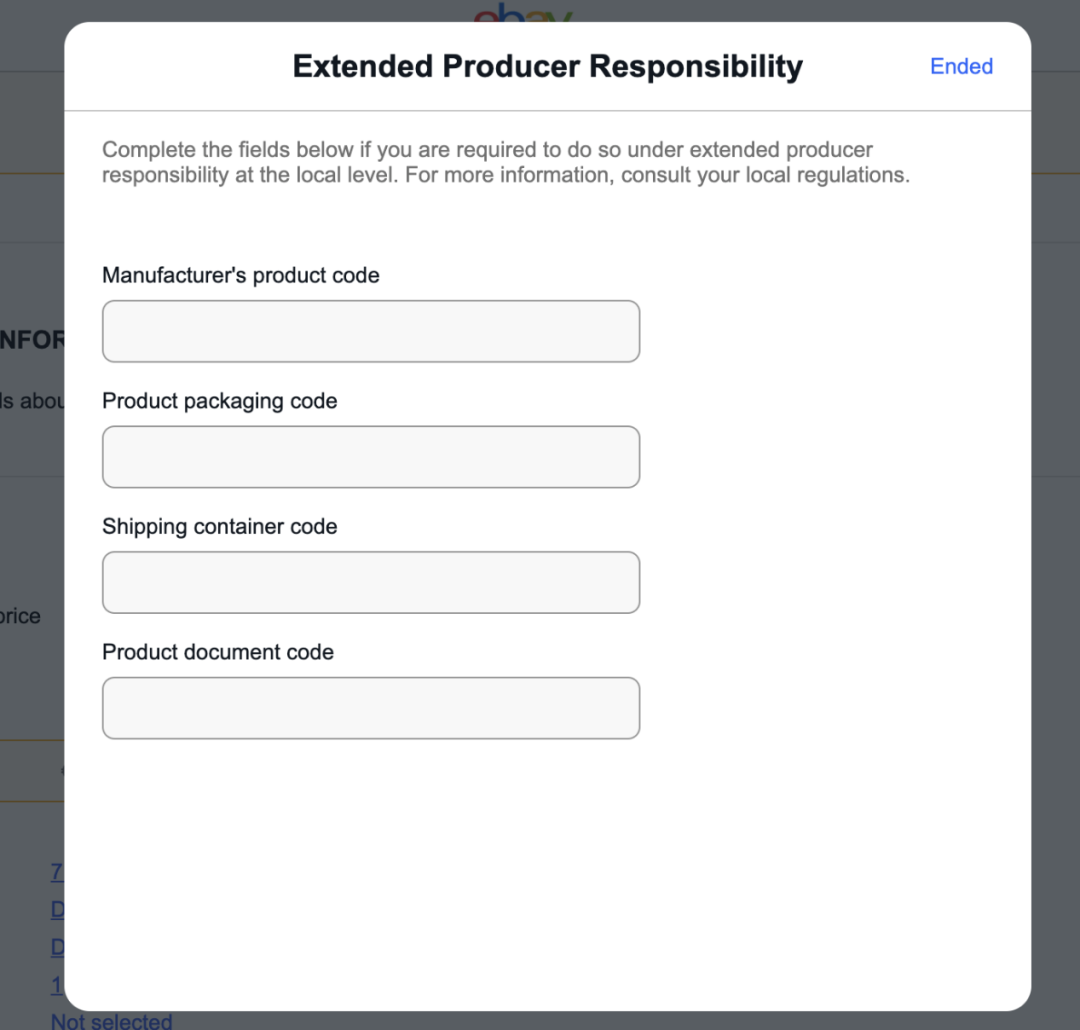Select the Shipping container code input

pyautogui.click(x=371, y=582)
